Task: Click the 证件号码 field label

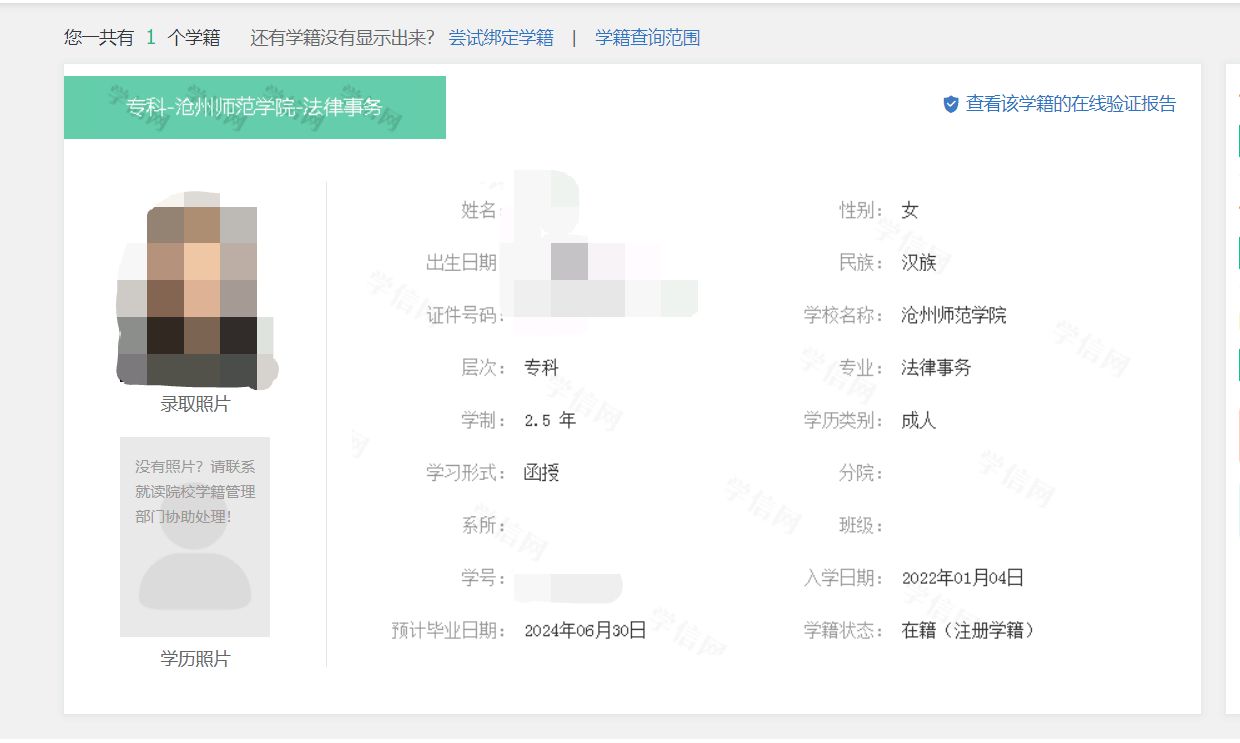Action: [465, 316]
